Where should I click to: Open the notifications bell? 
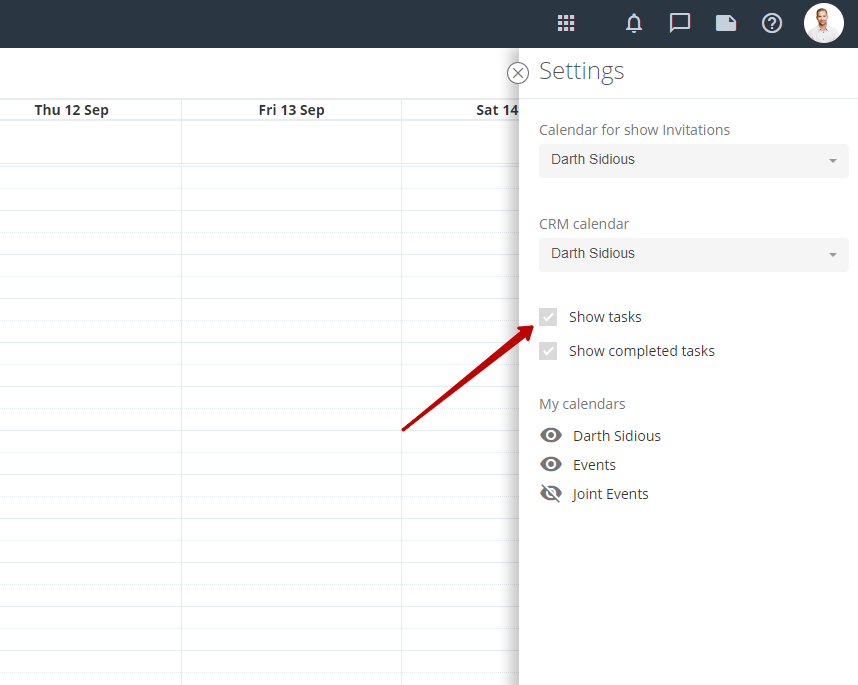click(634, 23)
